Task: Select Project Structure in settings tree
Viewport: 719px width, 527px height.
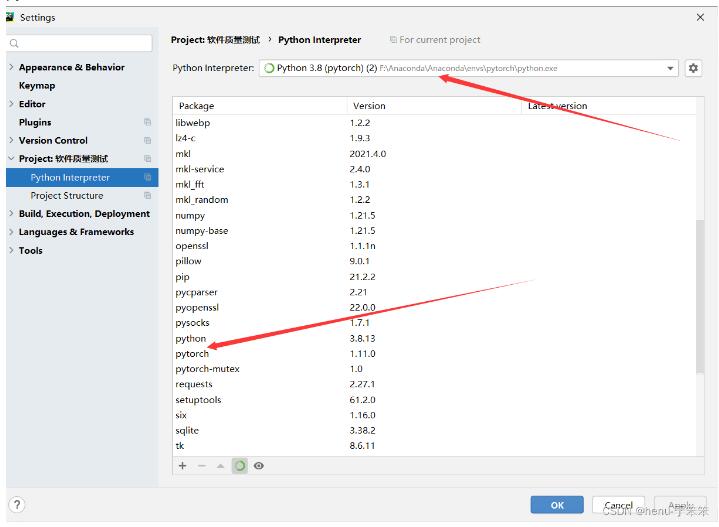Action: point(66,196)
